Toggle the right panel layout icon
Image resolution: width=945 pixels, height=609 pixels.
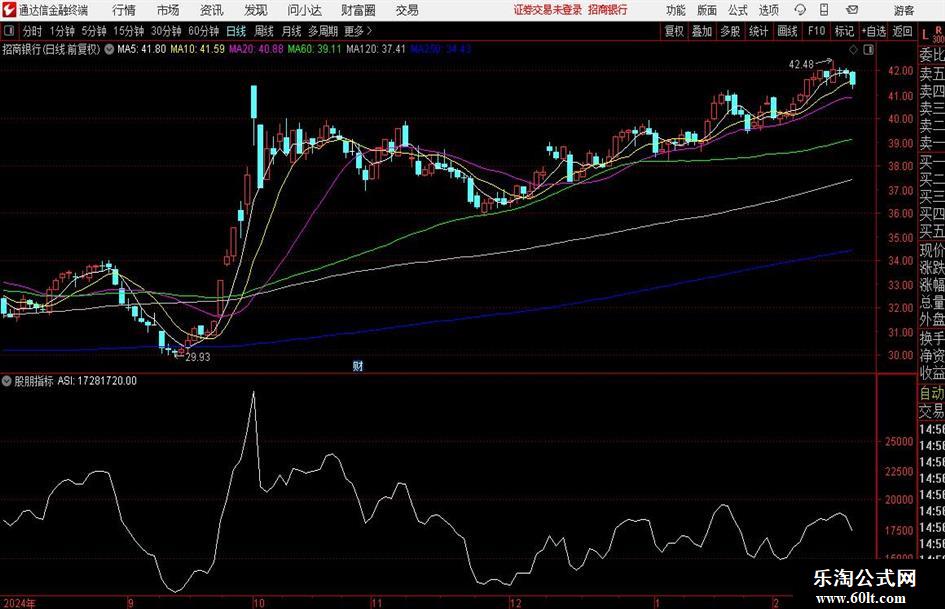pyautogui.click(x=868, y=49)
